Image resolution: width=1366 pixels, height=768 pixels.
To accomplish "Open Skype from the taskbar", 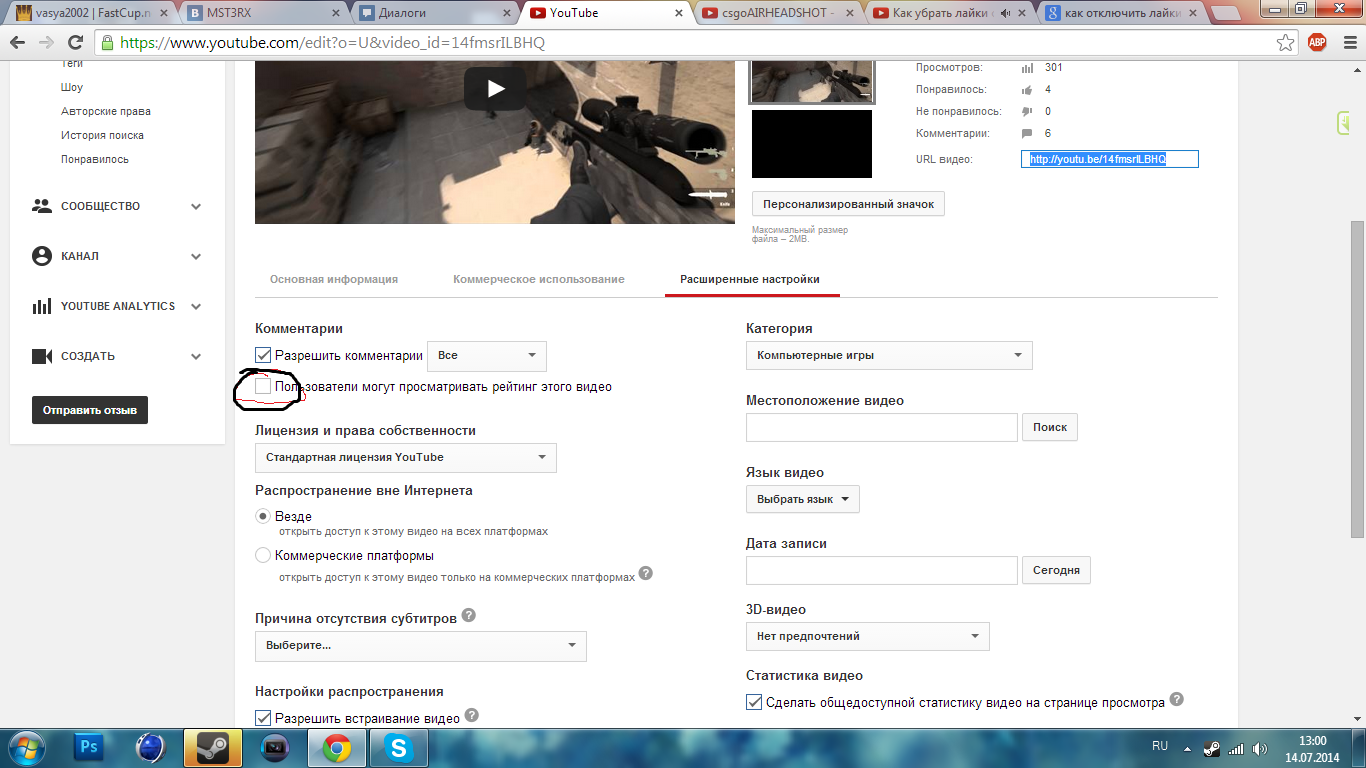I will point(399,747).
